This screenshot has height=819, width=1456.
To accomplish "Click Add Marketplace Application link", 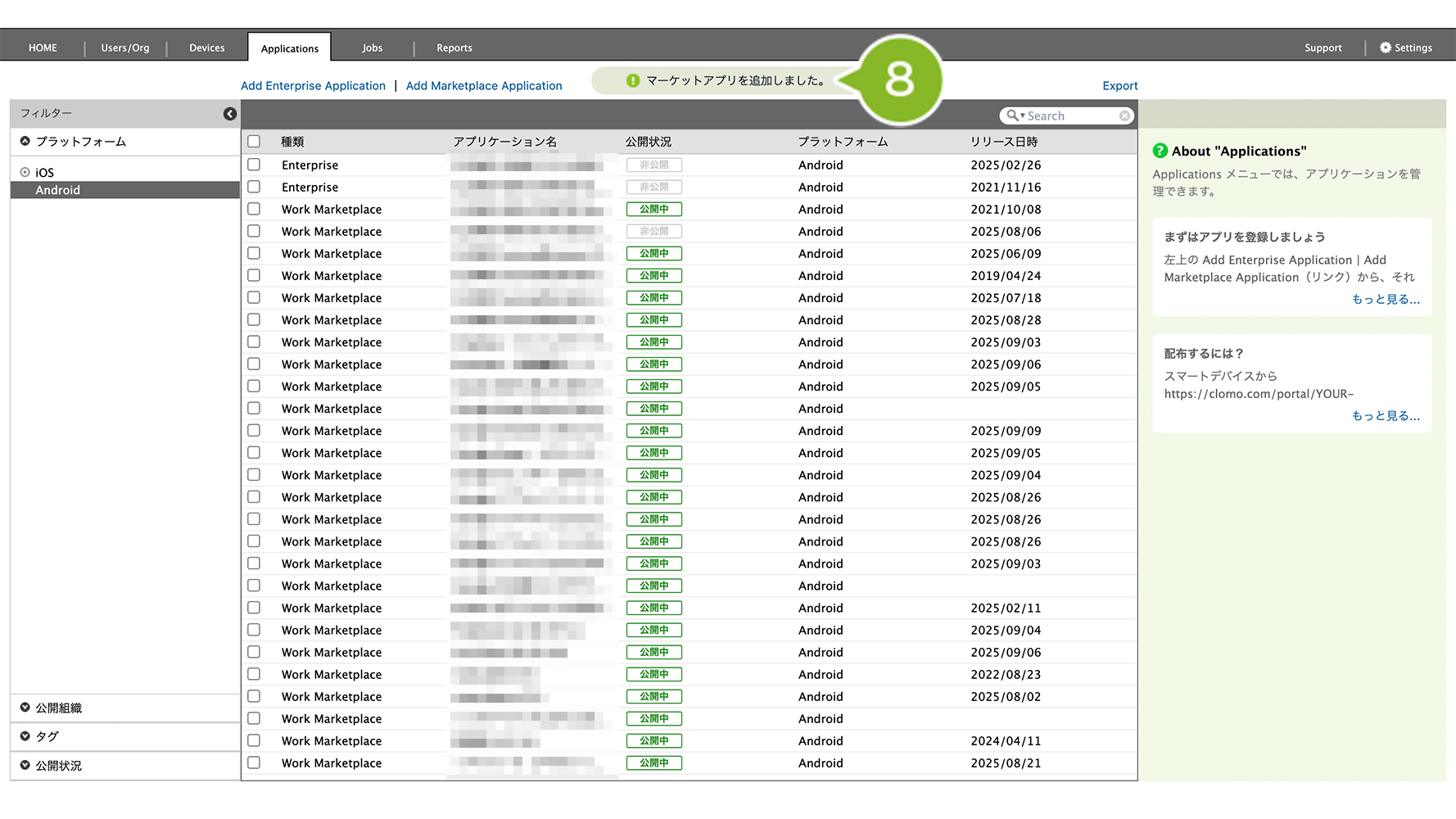I will coord(484,86).
